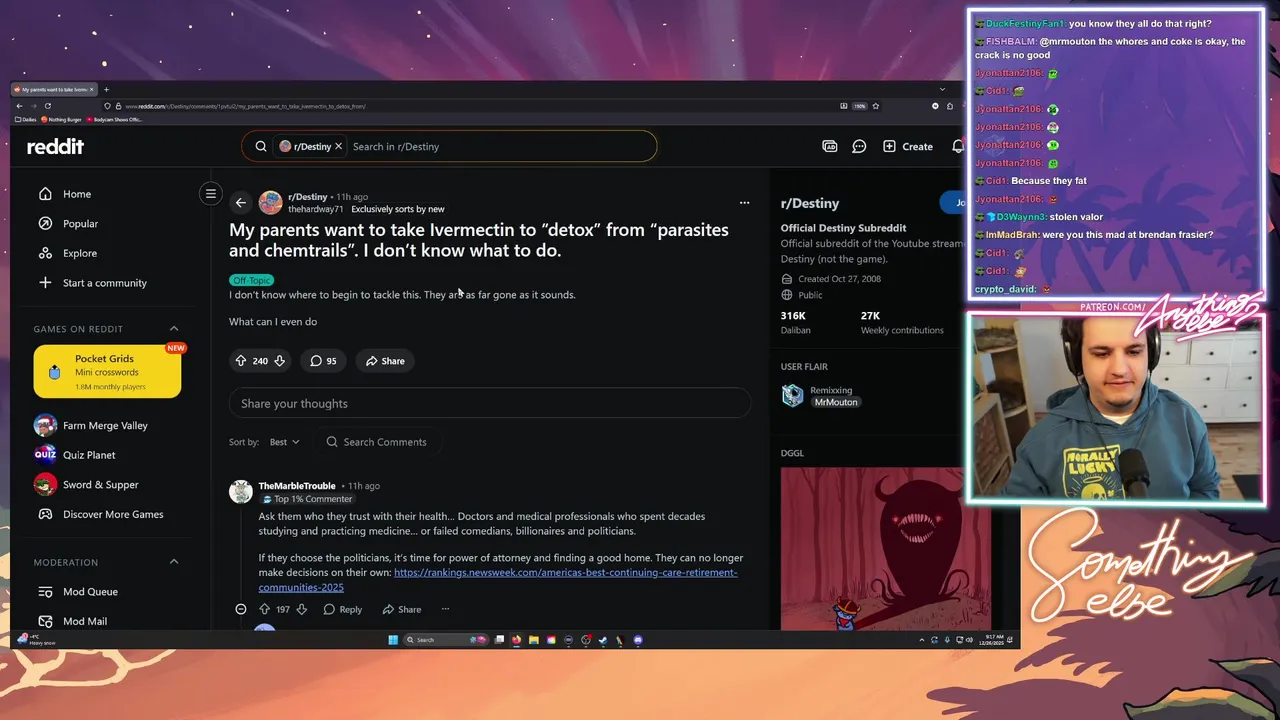1280x720 pixels.
Task: Click the weather widget in taskbar
Action: [38, 639]
